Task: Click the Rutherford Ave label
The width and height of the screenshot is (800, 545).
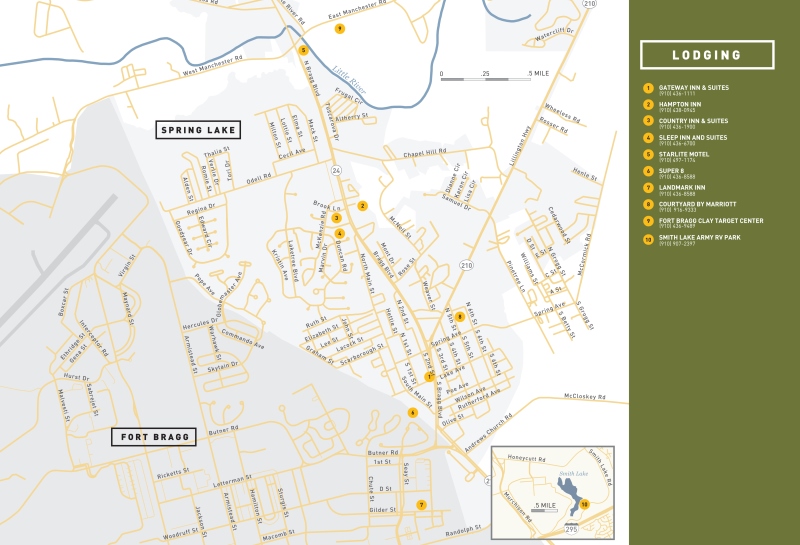Action: [479, 399]
